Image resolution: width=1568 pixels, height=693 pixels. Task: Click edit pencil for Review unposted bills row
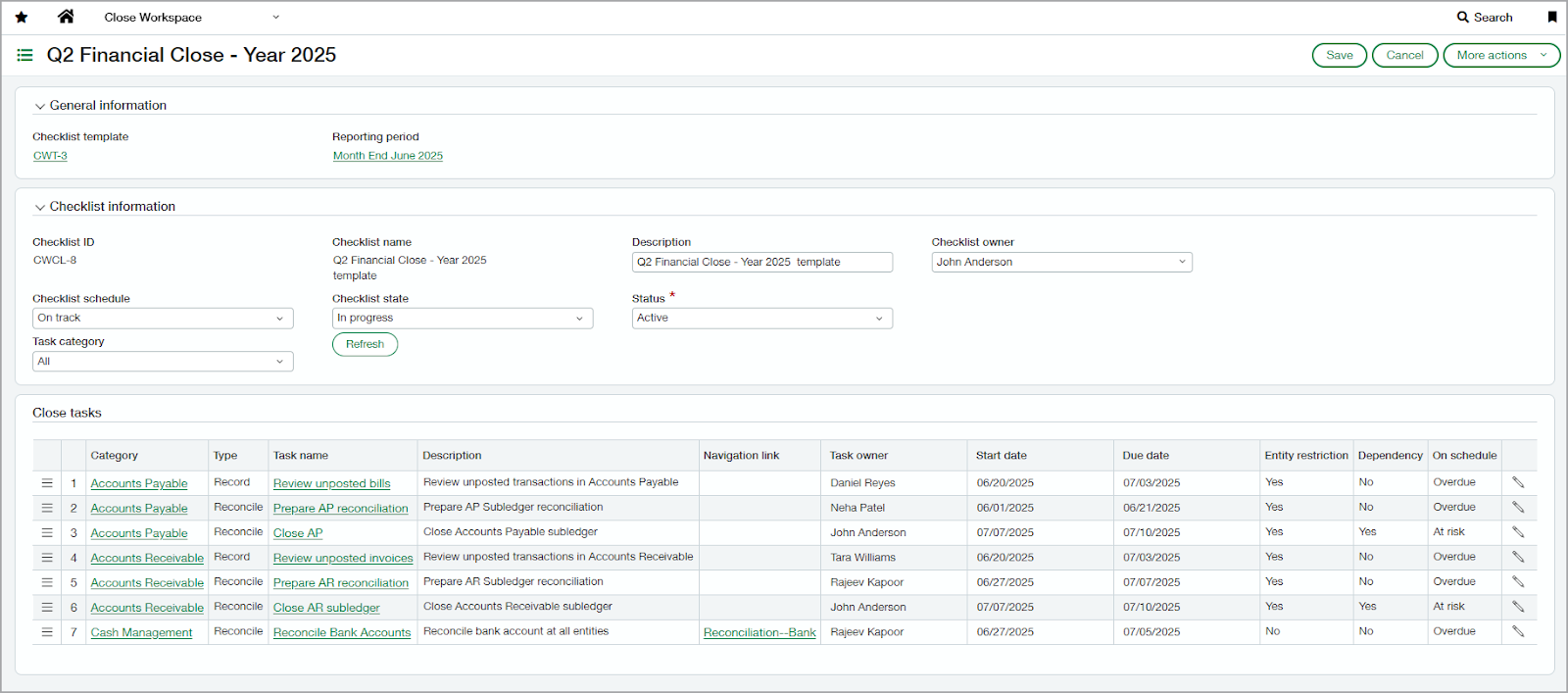click(x=1518, y=482)
